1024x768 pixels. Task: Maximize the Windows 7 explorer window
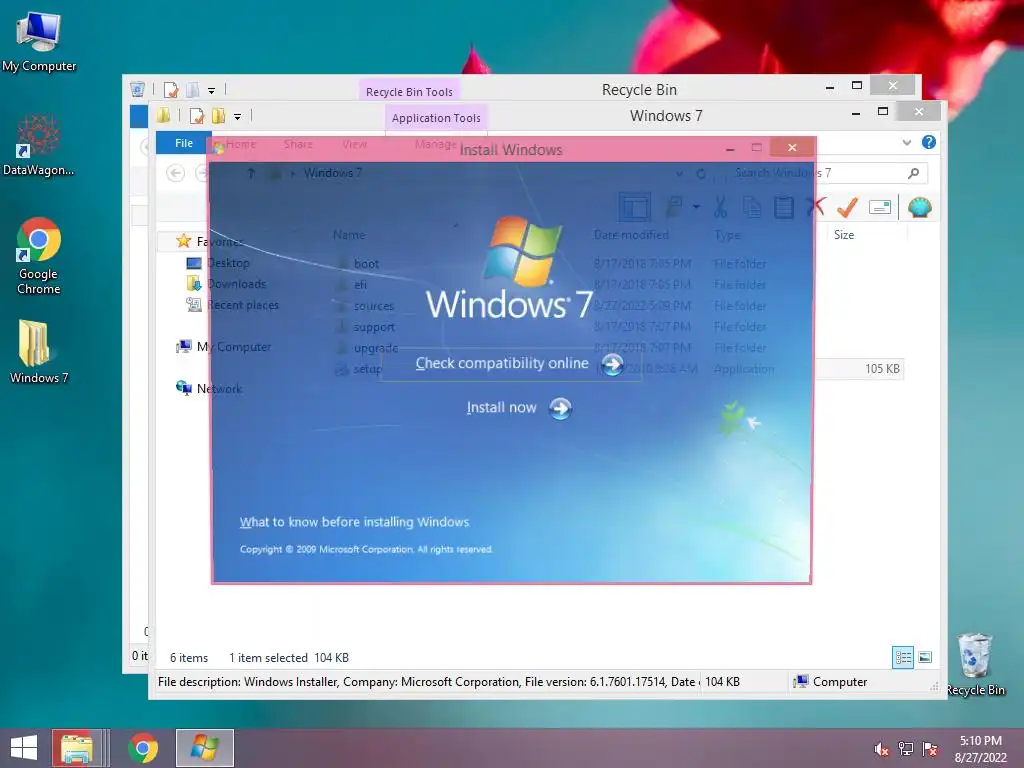pyautogui.click(x=883, y=112)
